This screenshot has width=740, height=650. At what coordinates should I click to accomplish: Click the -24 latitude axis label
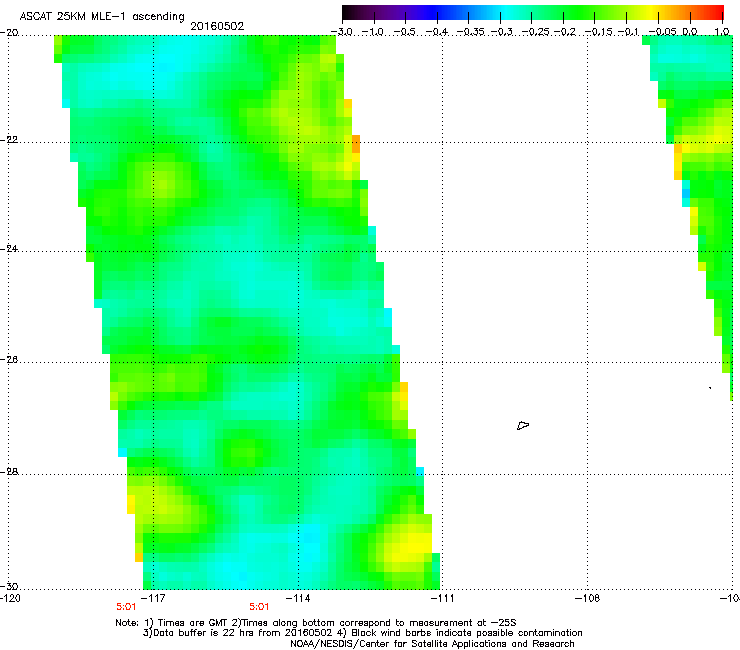click(9, 248)
